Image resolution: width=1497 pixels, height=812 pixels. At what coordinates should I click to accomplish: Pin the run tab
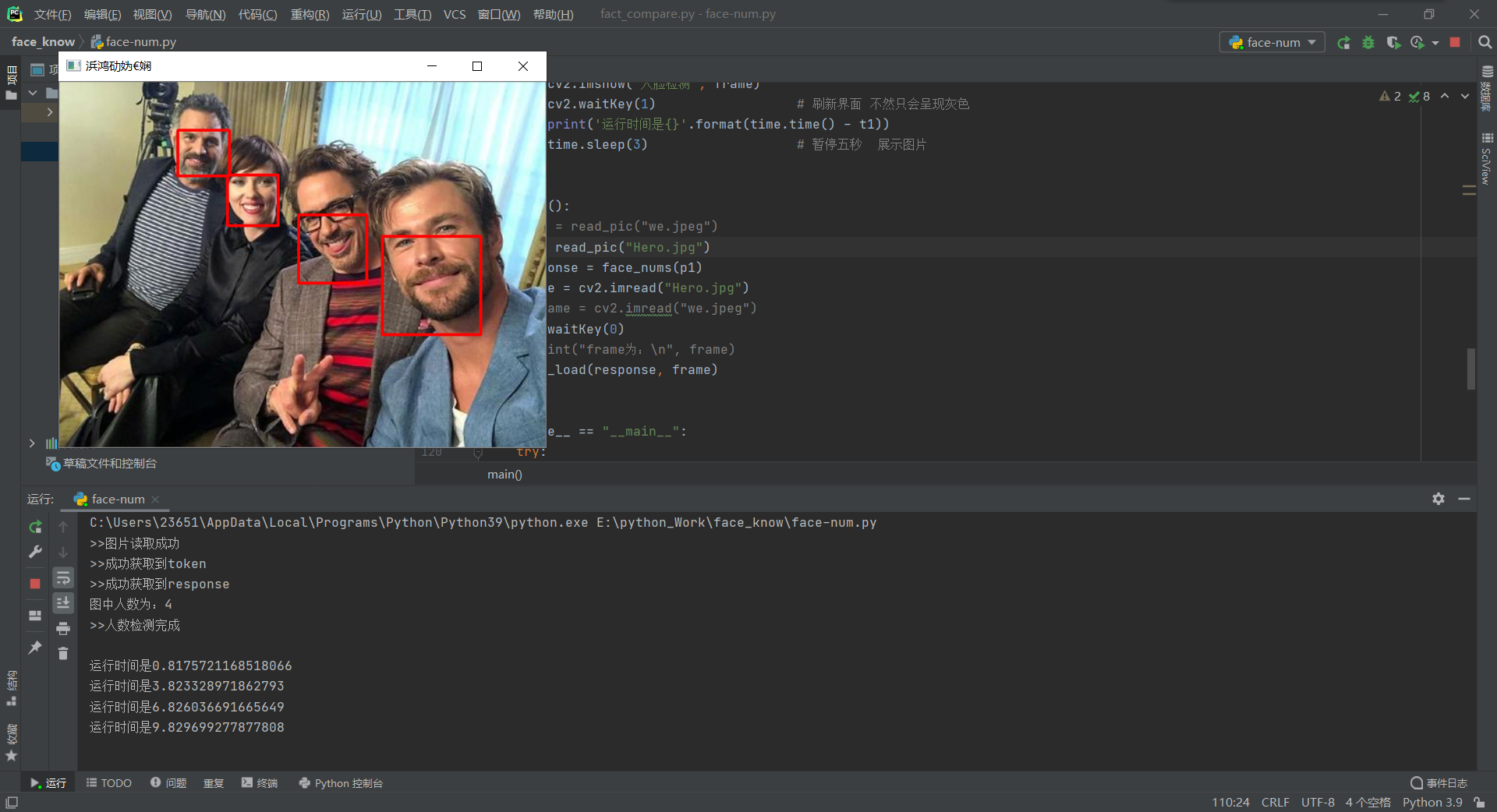35,648
